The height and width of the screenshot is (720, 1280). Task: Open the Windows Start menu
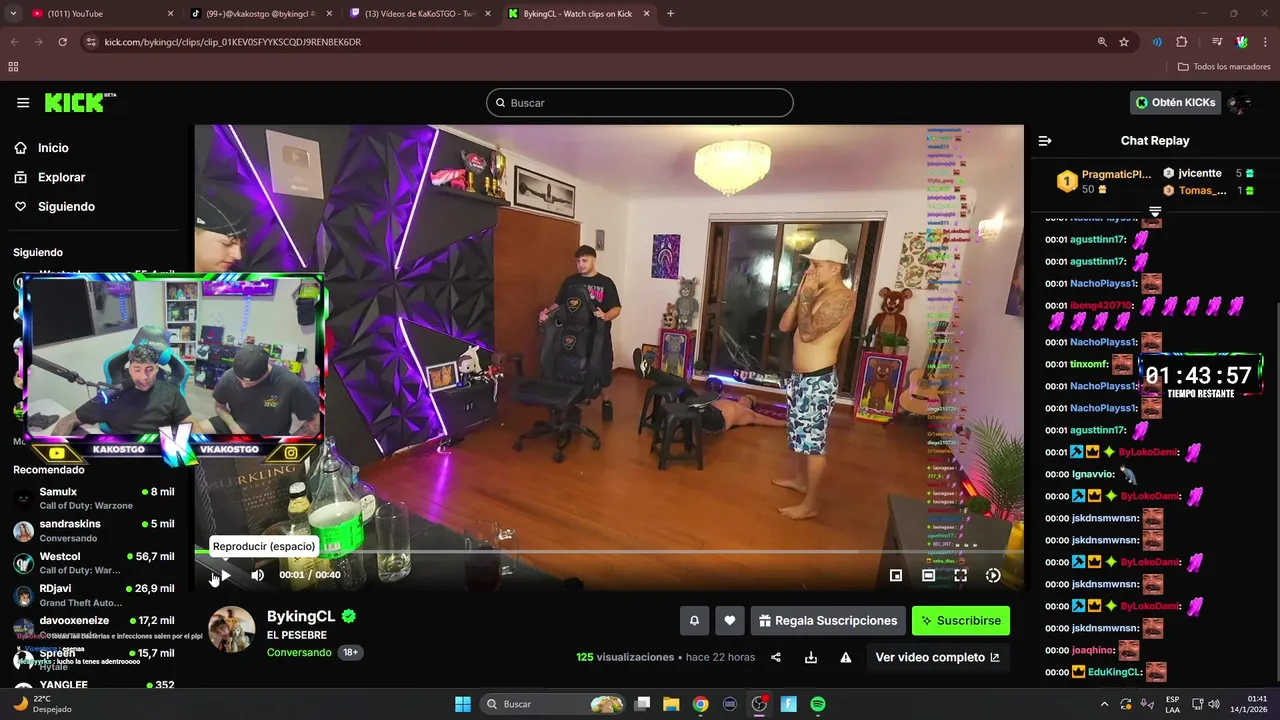click(463, 704)
